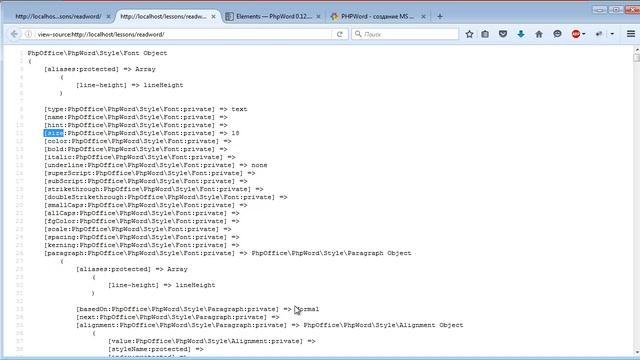Click the 'doubleStrikethrough' property line
The width and height of the screenshot is (640, 360).
coord(166,197)
